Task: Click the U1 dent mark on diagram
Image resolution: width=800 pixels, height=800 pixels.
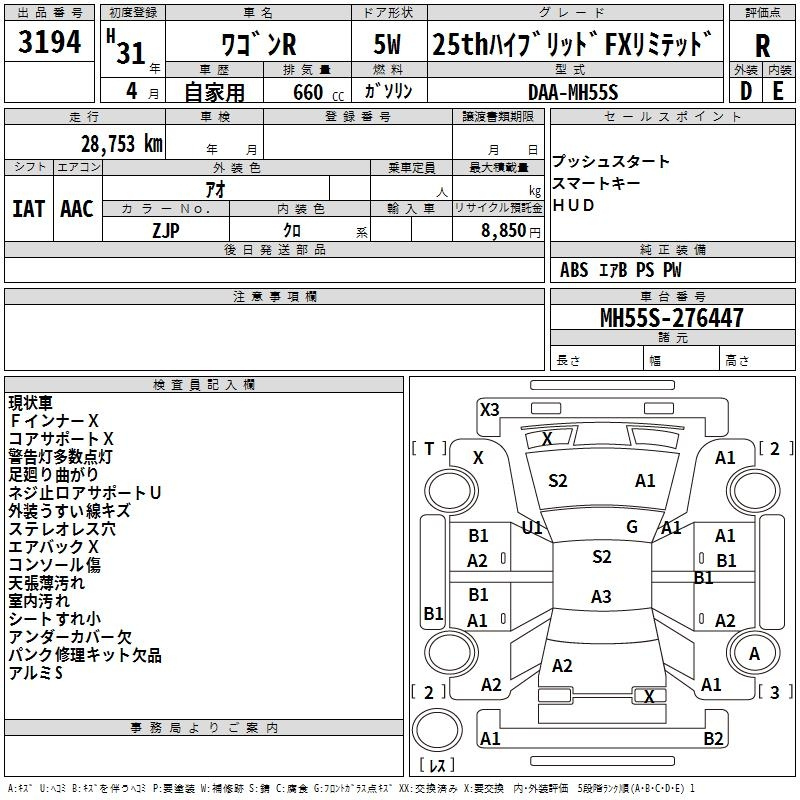Action: coord(532,527)
